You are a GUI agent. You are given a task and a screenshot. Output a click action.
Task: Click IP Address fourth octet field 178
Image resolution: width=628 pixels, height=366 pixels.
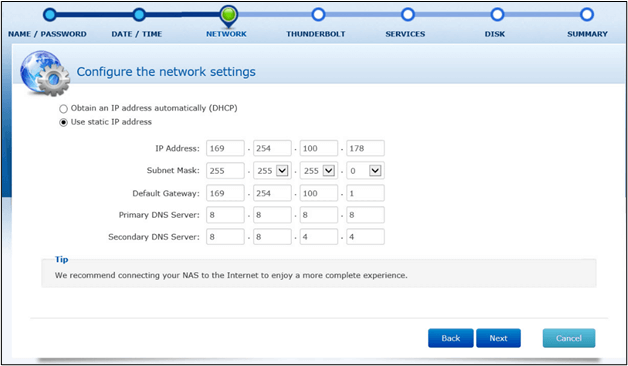click(x=365, y=148)
